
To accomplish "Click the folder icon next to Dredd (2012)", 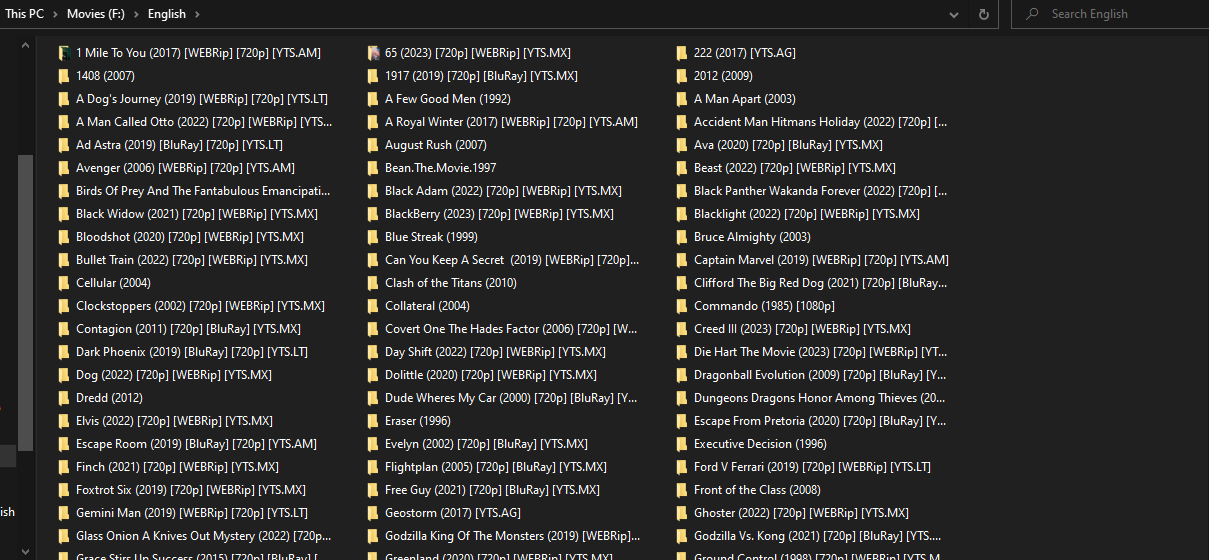I will click(x=64, y=398).
